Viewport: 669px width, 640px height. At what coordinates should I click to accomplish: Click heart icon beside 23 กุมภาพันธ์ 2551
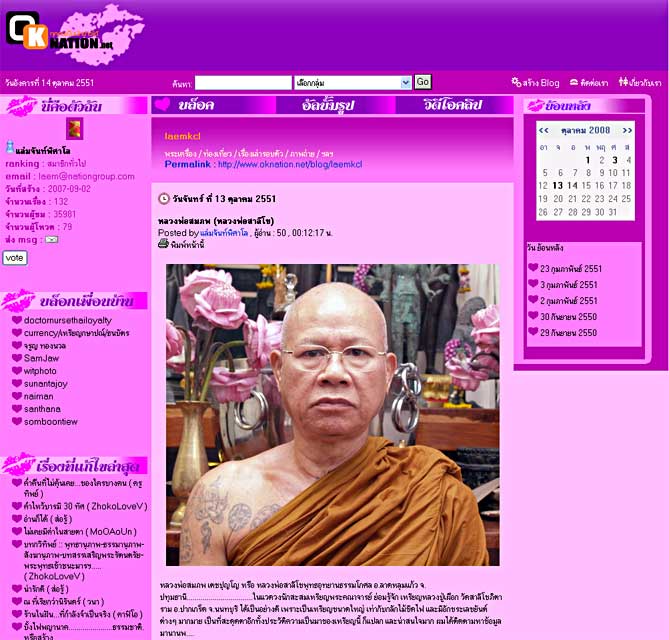[x=533, y=267]
